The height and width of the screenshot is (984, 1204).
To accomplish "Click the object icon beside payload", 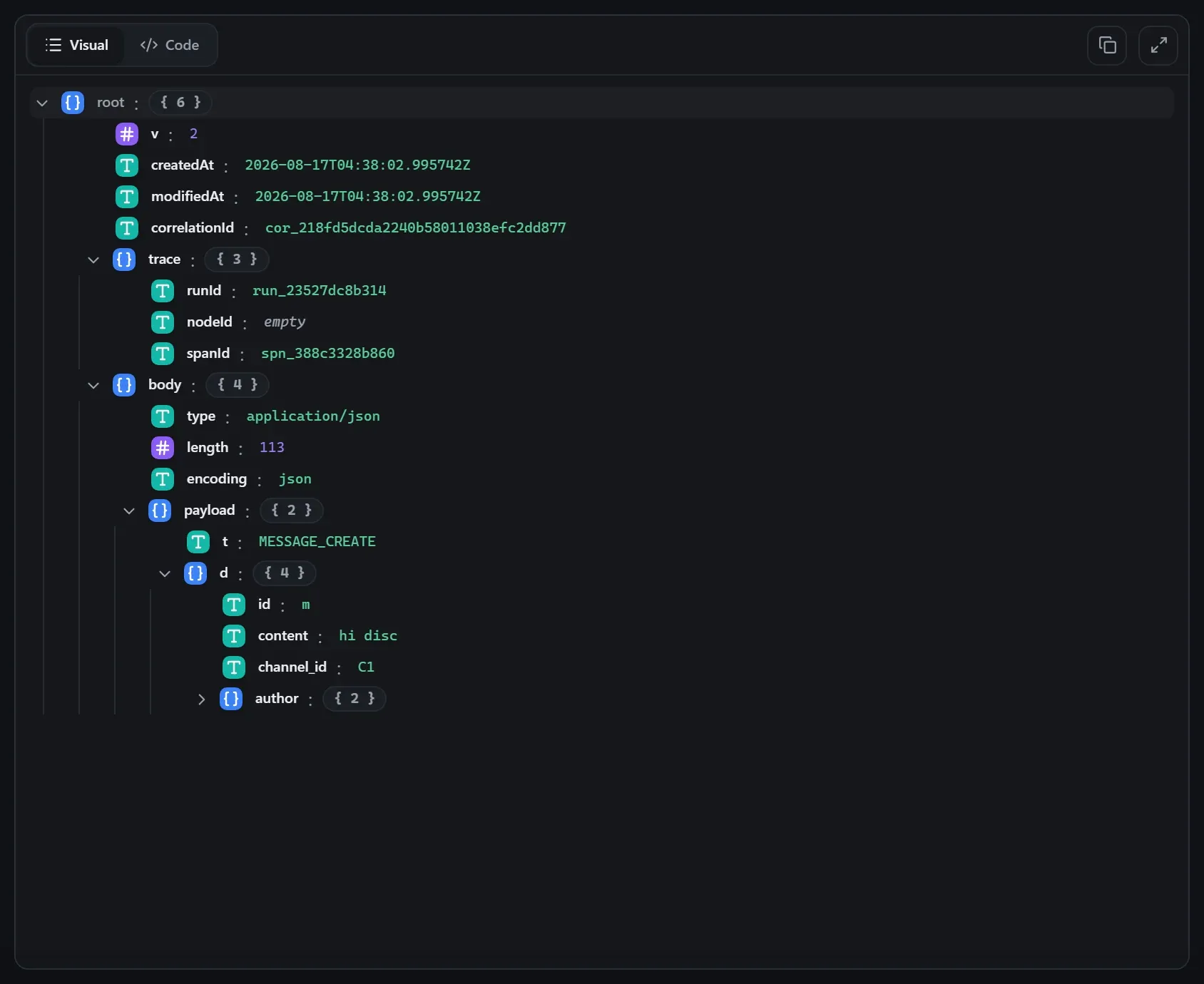I will pos(160,511).
